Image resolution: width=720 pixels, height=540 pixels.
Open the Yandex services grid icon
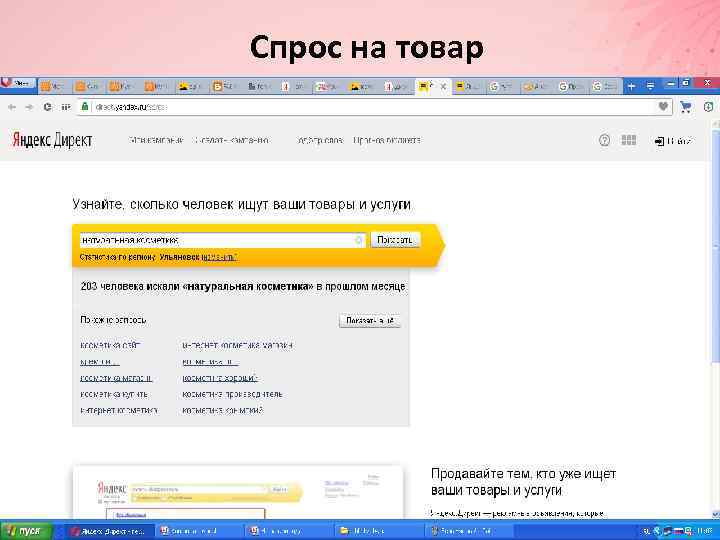pos(629,140)
